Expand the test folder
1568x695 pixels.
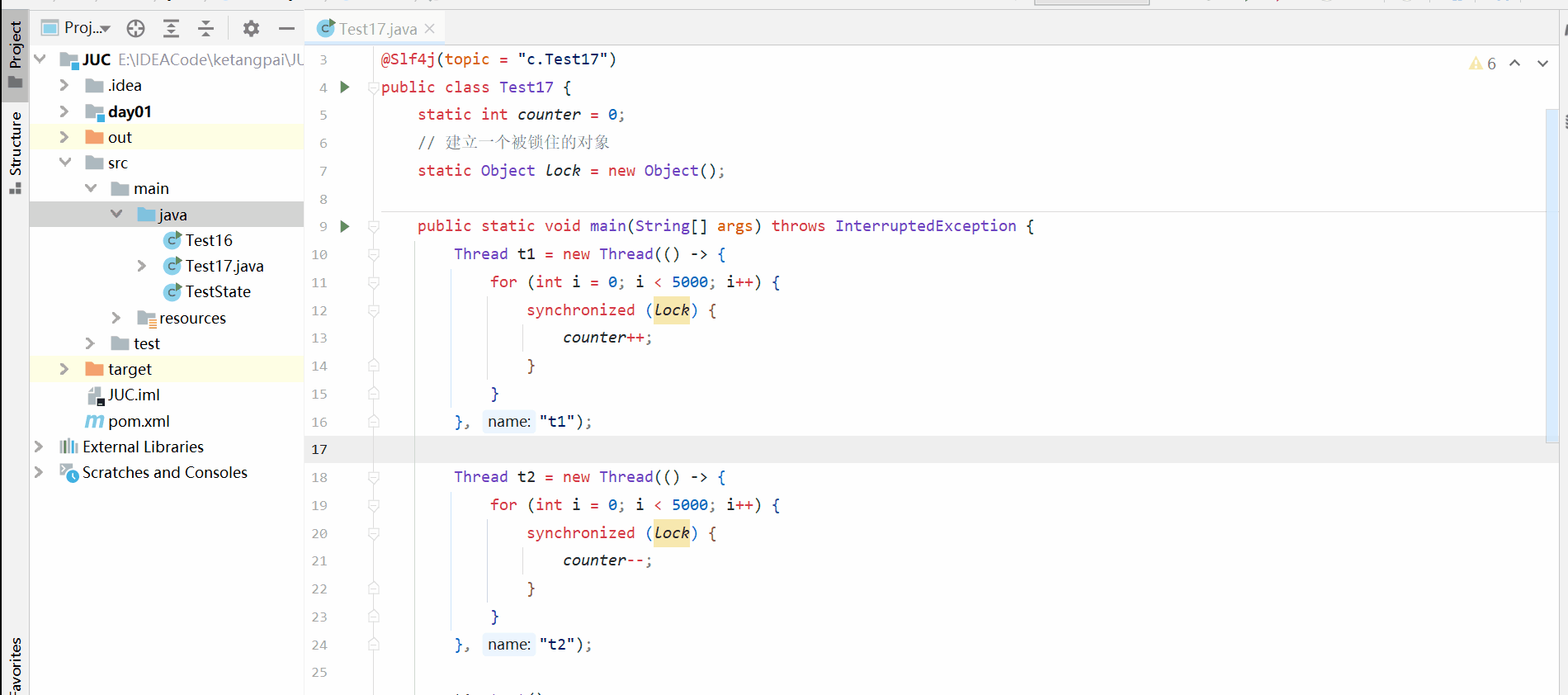click(91, 343)
